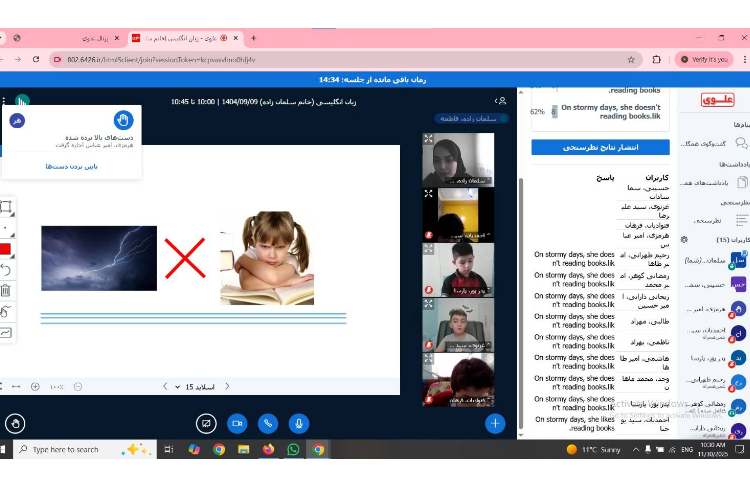Image resolution: width=750 pixels, height=480 pixels.
Task: Open the blue plus actions menu
Action: (495, 423)
